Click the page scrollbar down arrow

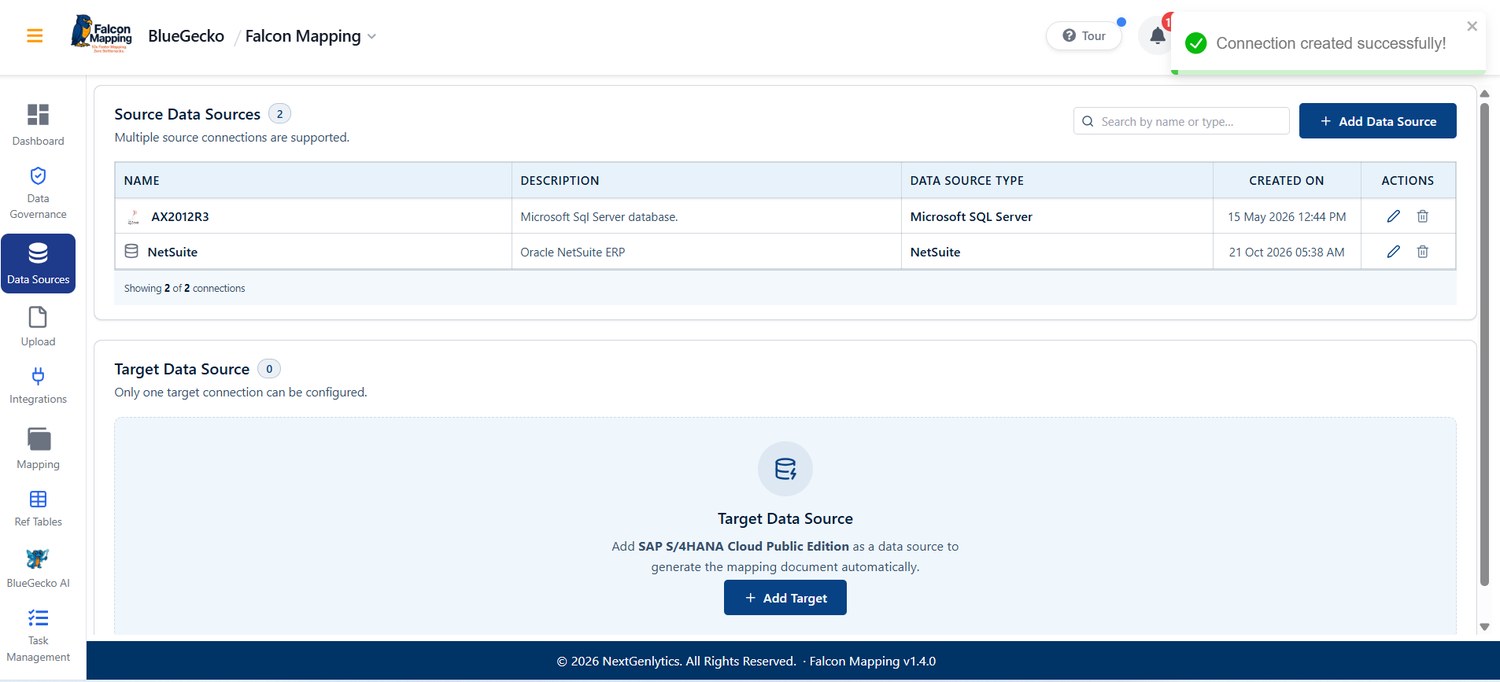1484,627
